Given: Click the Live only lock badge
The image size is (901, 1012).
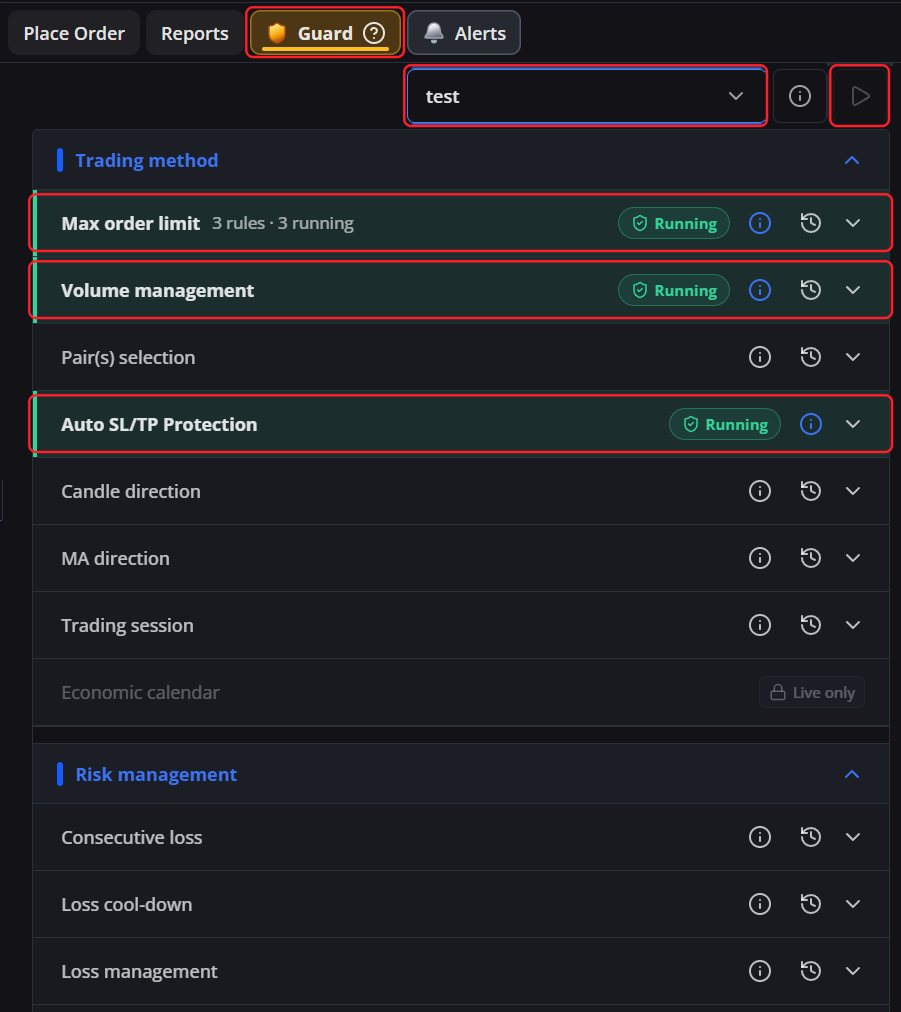Looking at the screenshot, I should coord(812,693).
